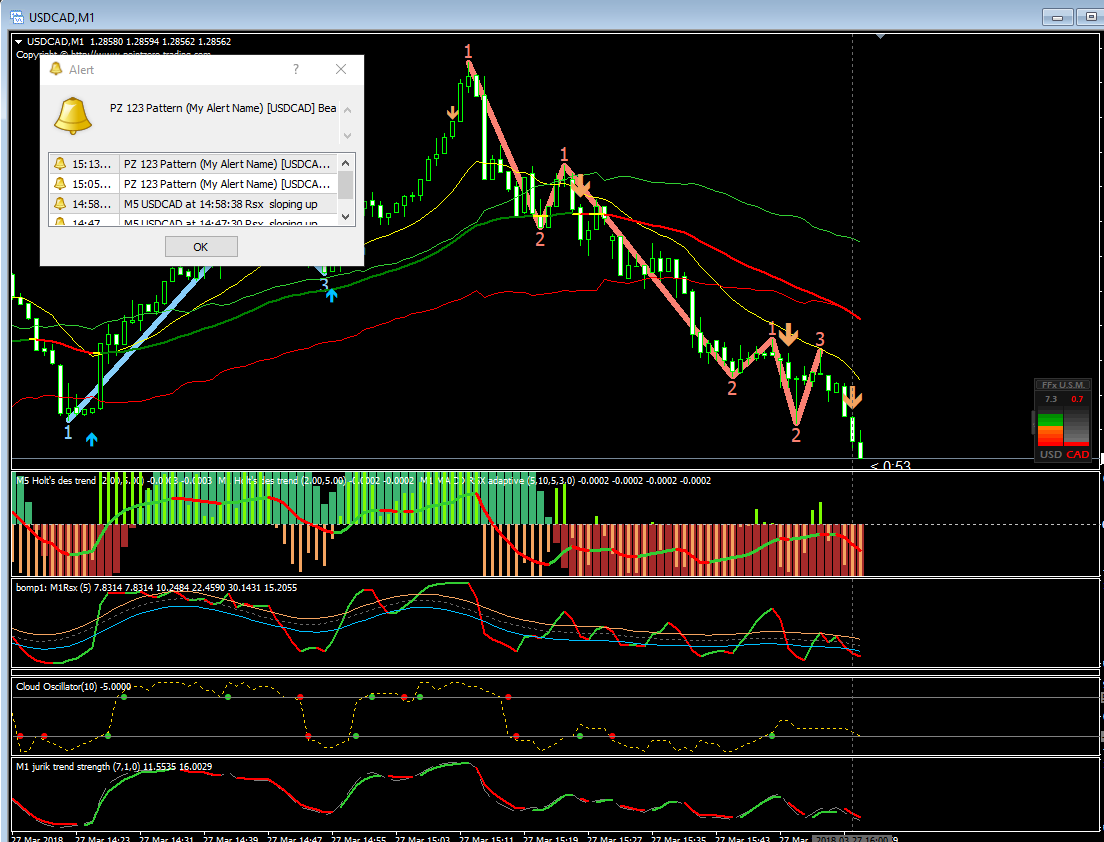Close the Alert dialog with the X button
Viewport: 1104px width, 842px height.
(x=341, y=69)
